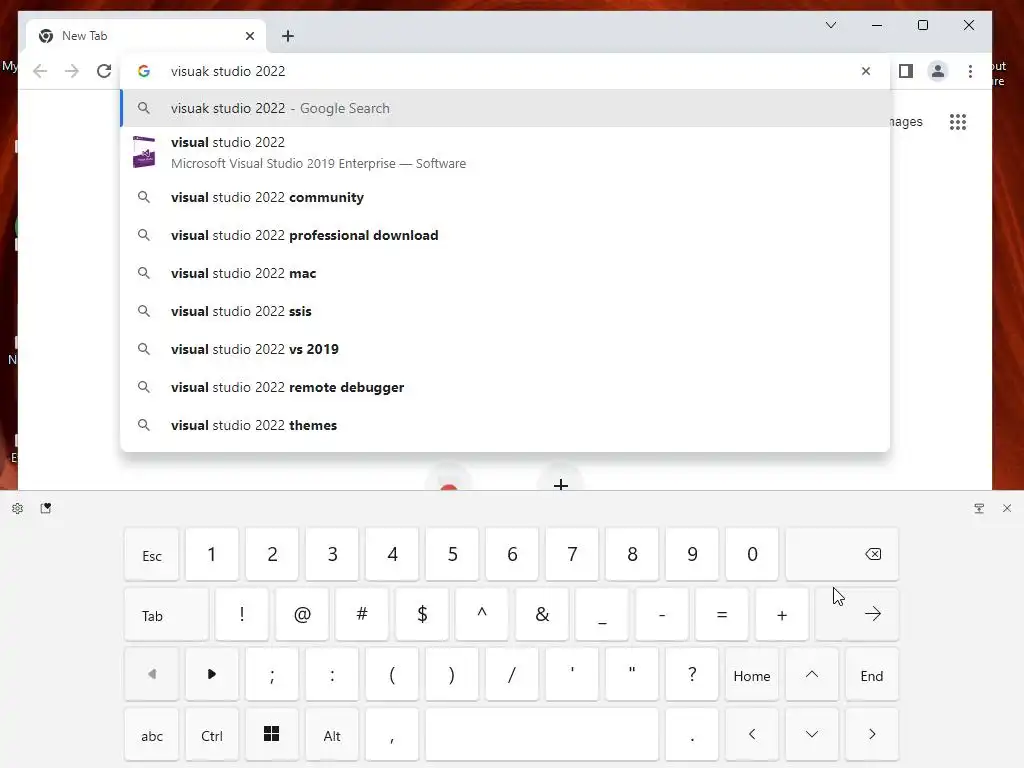The width and height of the screenshot is (1024, 768).
Task: Click the Visual Studio product thumbnail in suggestions
Action: coord(144,152)
